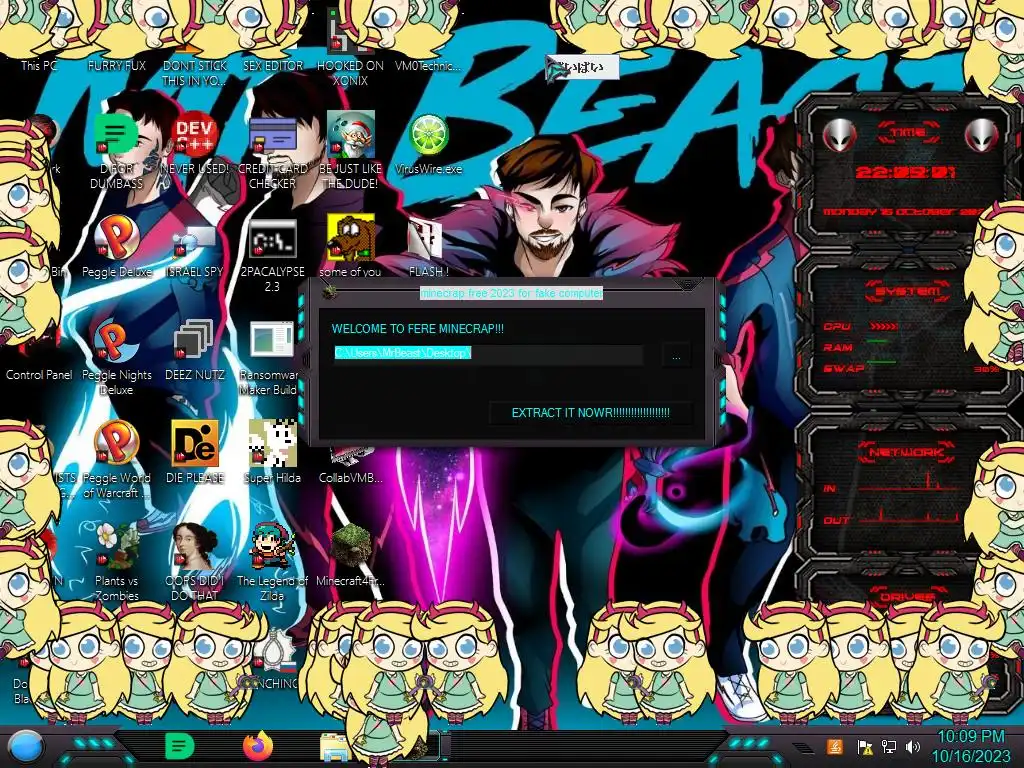Open the HOOKED ON XONIX desktop icon
The width and height of the screenshot is (1024, 768).
click(350, 46)
